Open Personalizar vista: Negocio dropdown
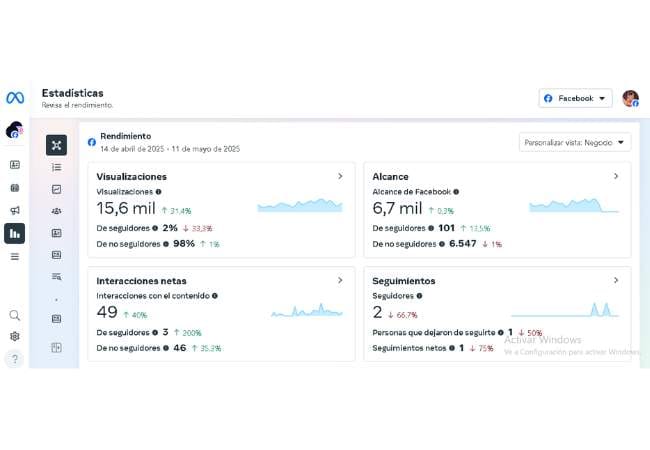The image size is (650, 450). click(575, 143)
